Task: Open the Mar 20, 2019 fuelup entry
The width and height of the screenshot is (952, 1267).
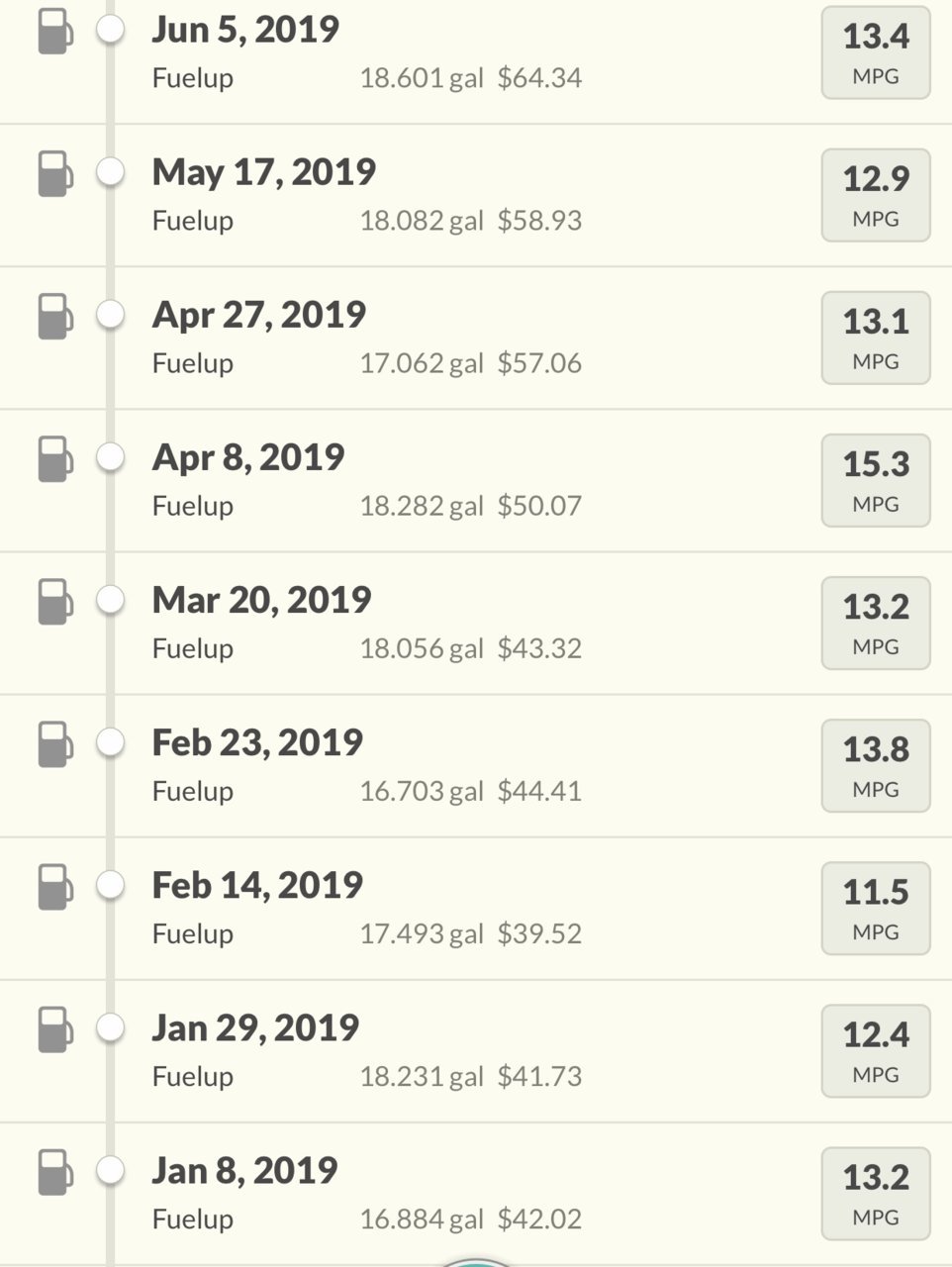Action: pos(476,624)
